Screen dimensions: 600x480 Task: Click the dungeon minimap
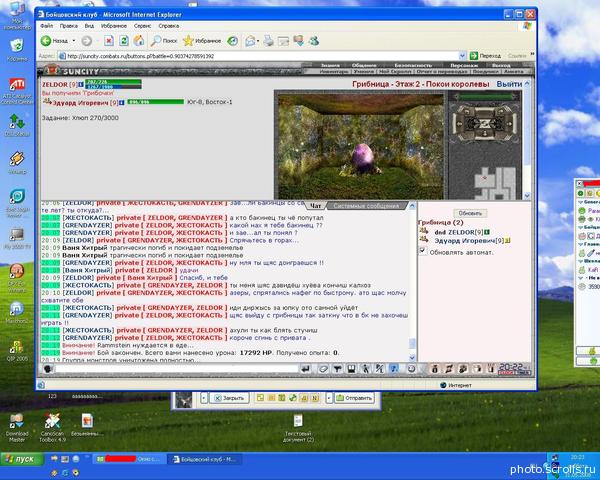495,183
